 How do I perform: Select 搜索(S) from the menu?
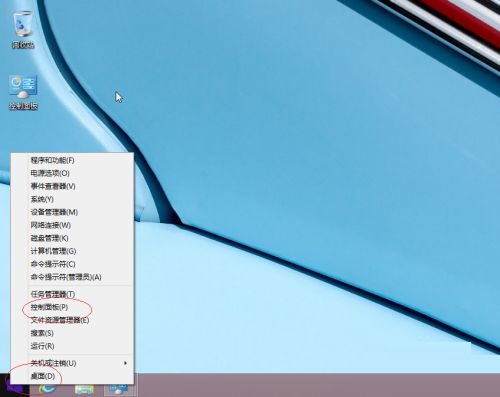tap(42, 333)
